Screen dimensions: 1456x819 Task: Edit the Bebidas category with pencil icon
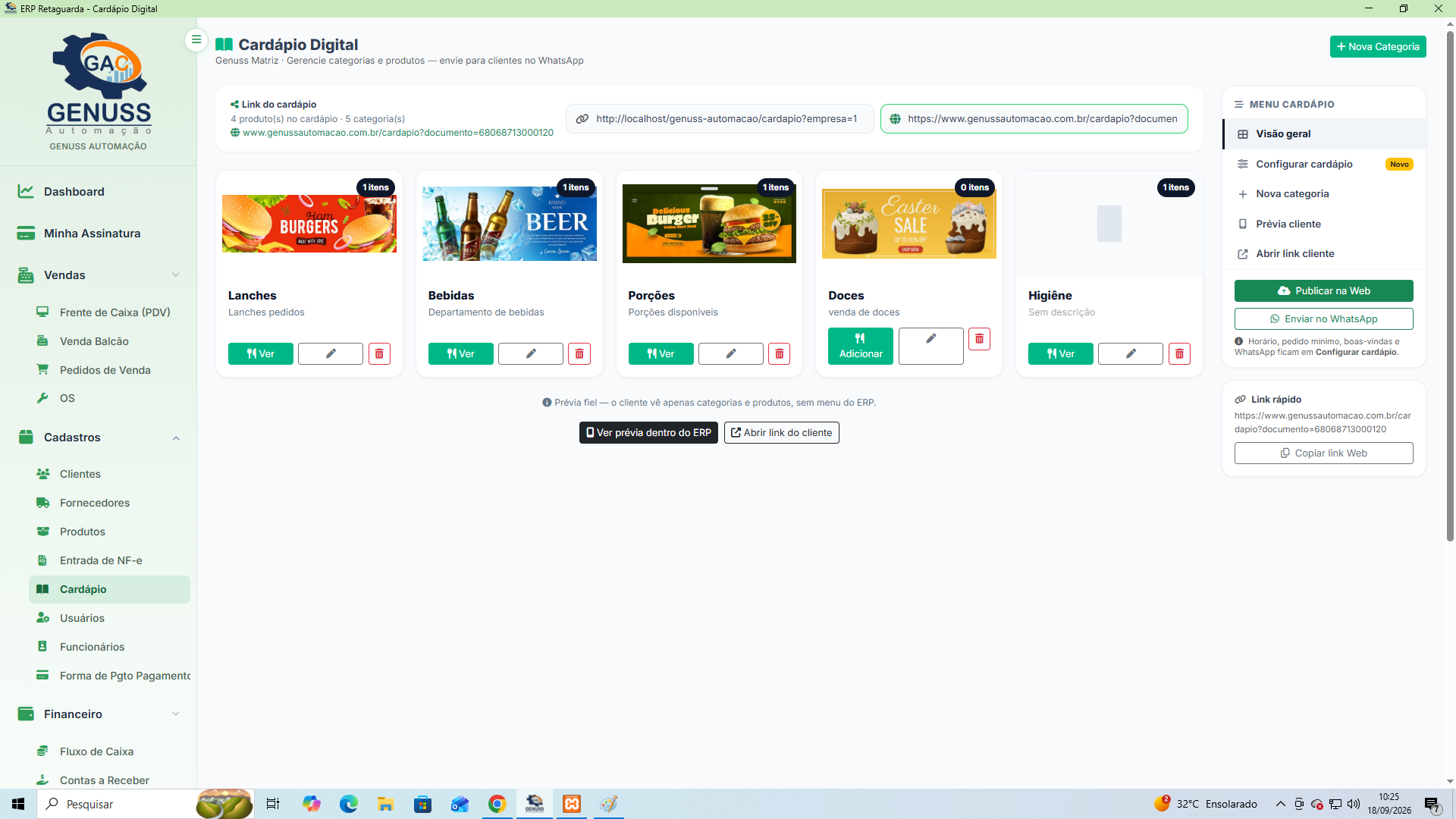[531, 354]
